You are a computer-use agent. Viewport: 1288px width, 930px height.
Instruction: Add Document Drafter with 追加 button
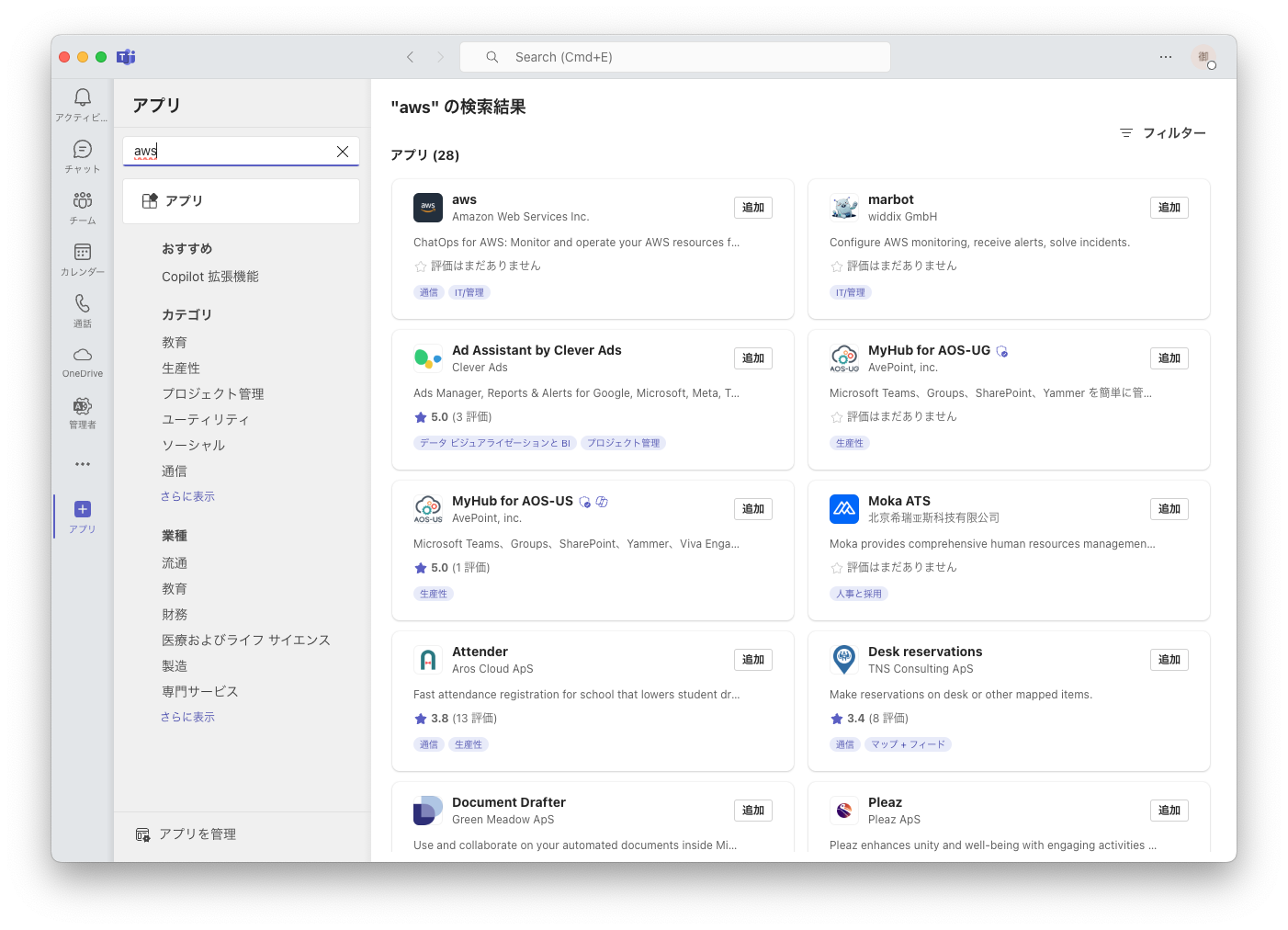point(753,811)
